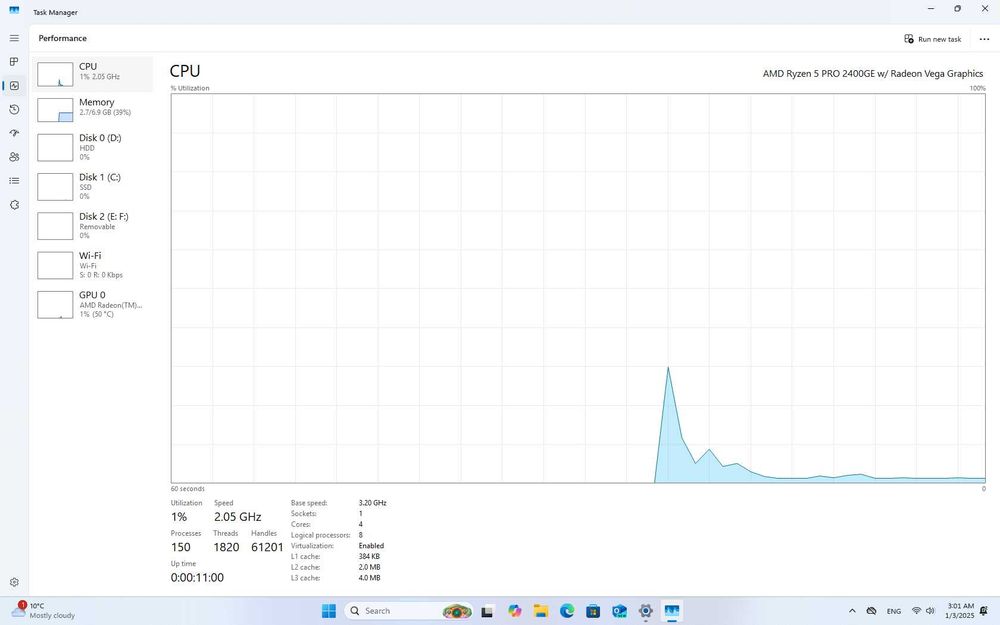Minimize the Task Manager window

tap(931, 9)
